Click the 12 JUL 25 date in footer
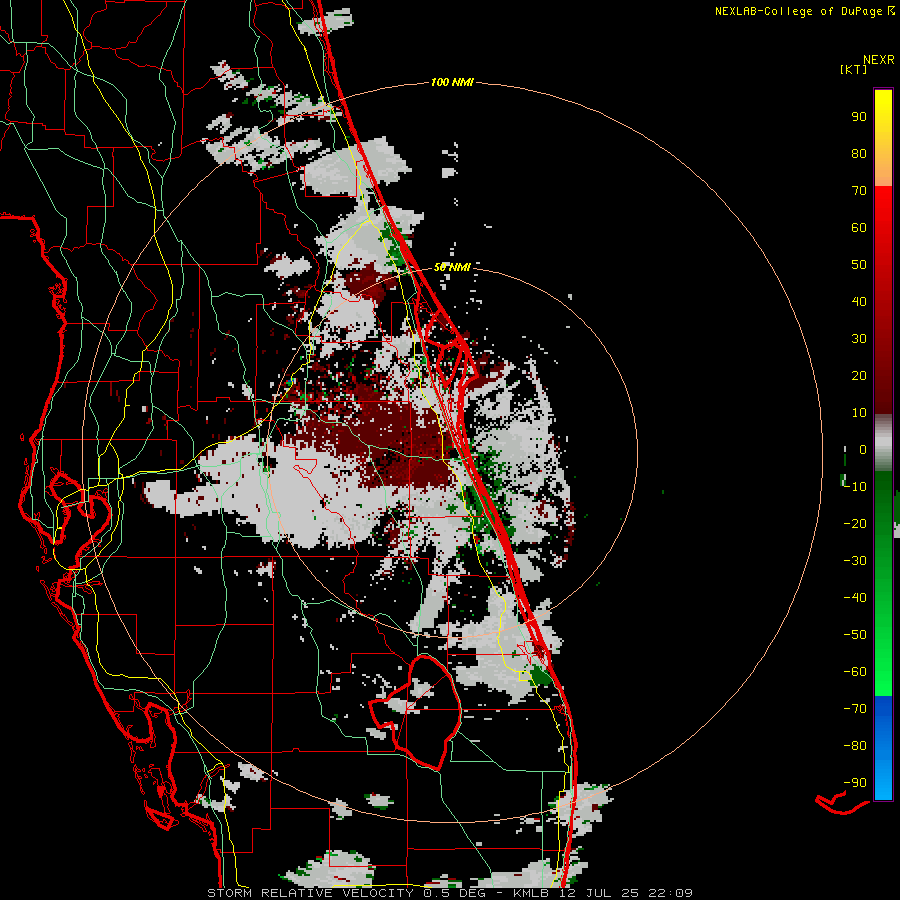900x900 pixels. click(x=599, y=893)
